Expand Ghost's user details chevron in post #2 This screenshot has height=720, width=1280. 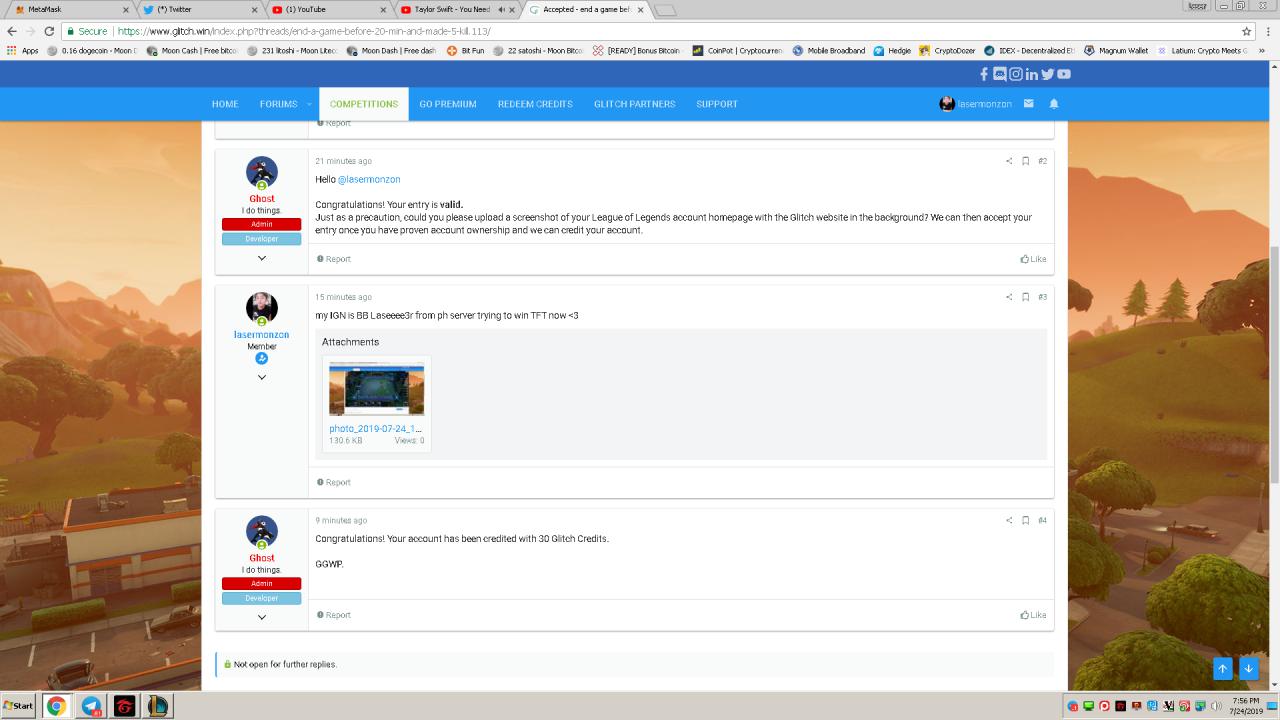262,258
